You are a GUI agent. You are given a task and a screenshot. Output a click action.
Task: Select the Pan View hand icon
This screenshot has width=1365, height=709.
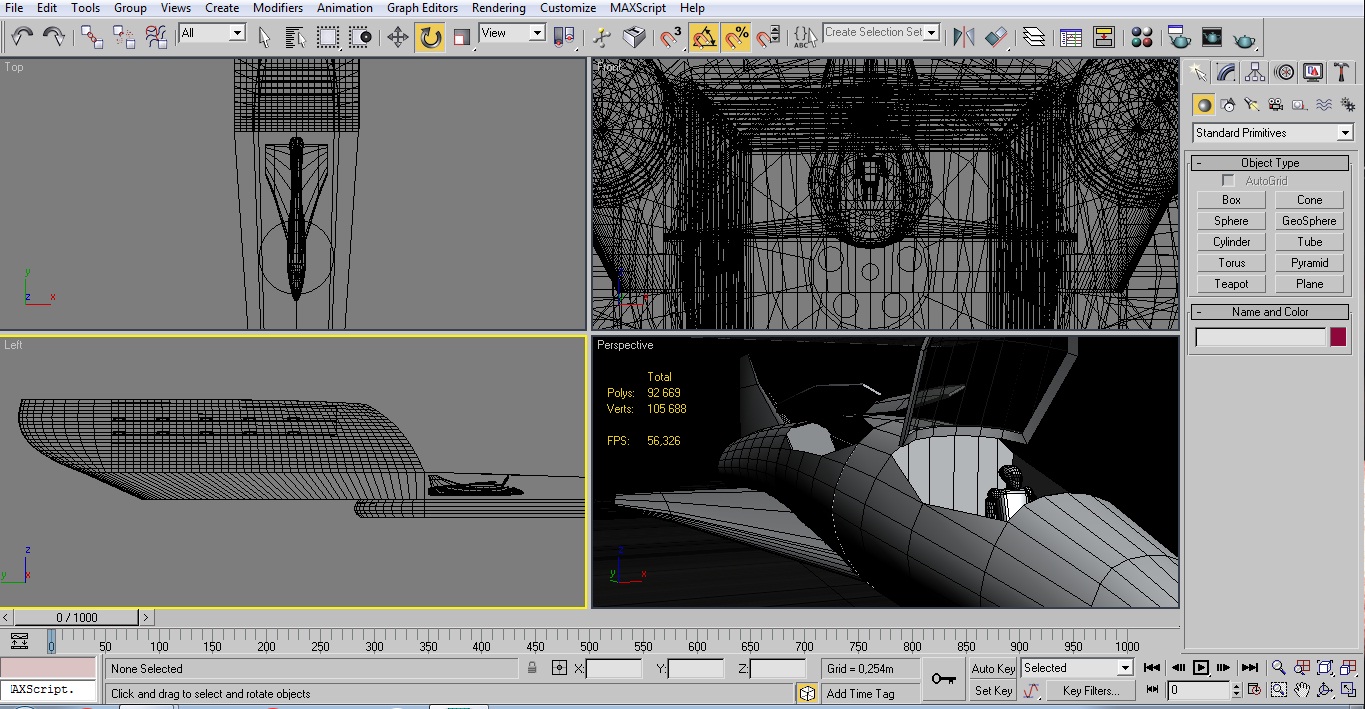pyautogui.click(x=1302, y=690)
